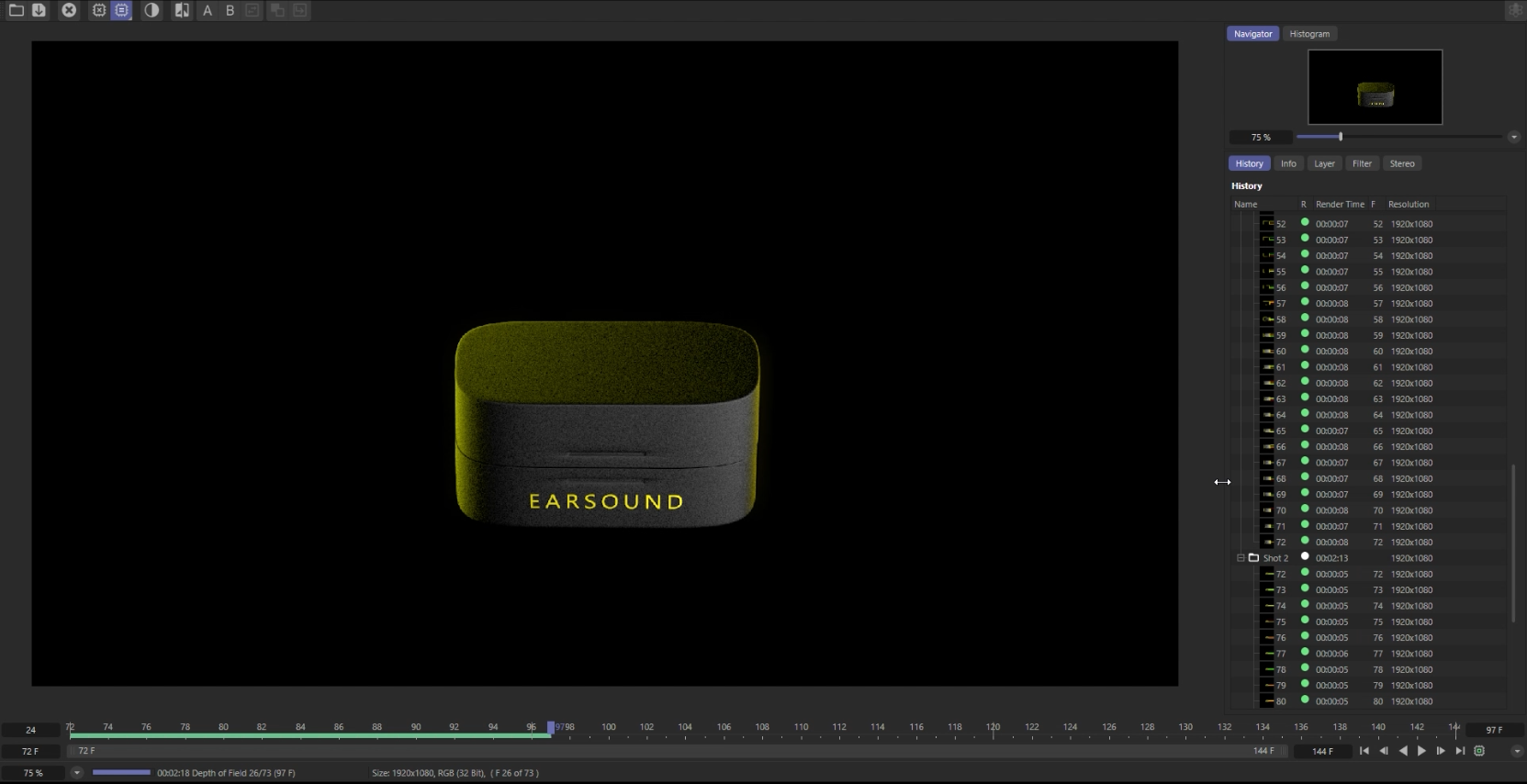Screen dimensions: 1527x784
Task: Click the blue playhead marker at frame 97
Action: [551, 727]
